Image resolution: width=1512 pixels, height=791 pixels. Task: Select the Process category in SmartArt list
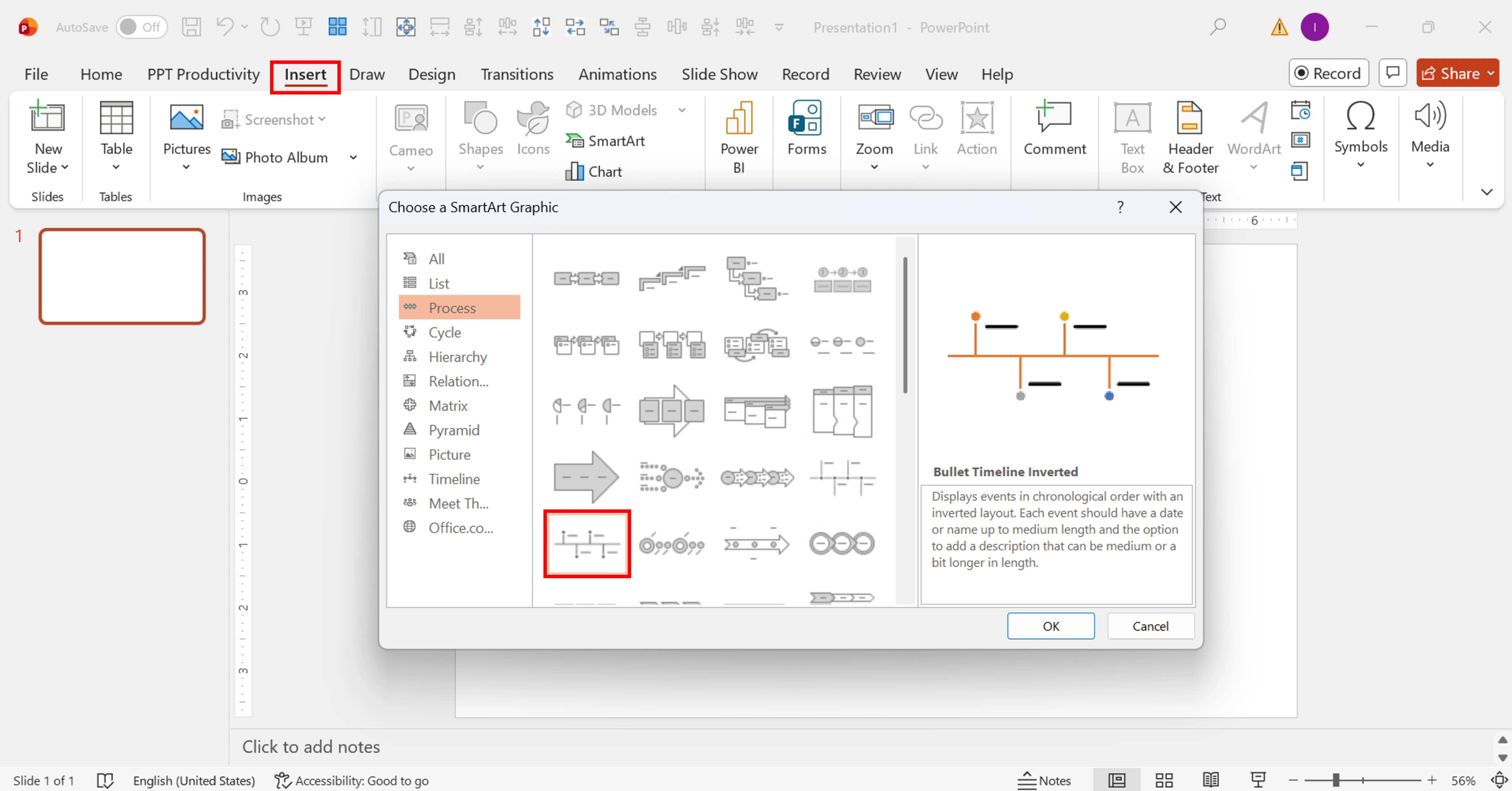[x=459, y=308]
